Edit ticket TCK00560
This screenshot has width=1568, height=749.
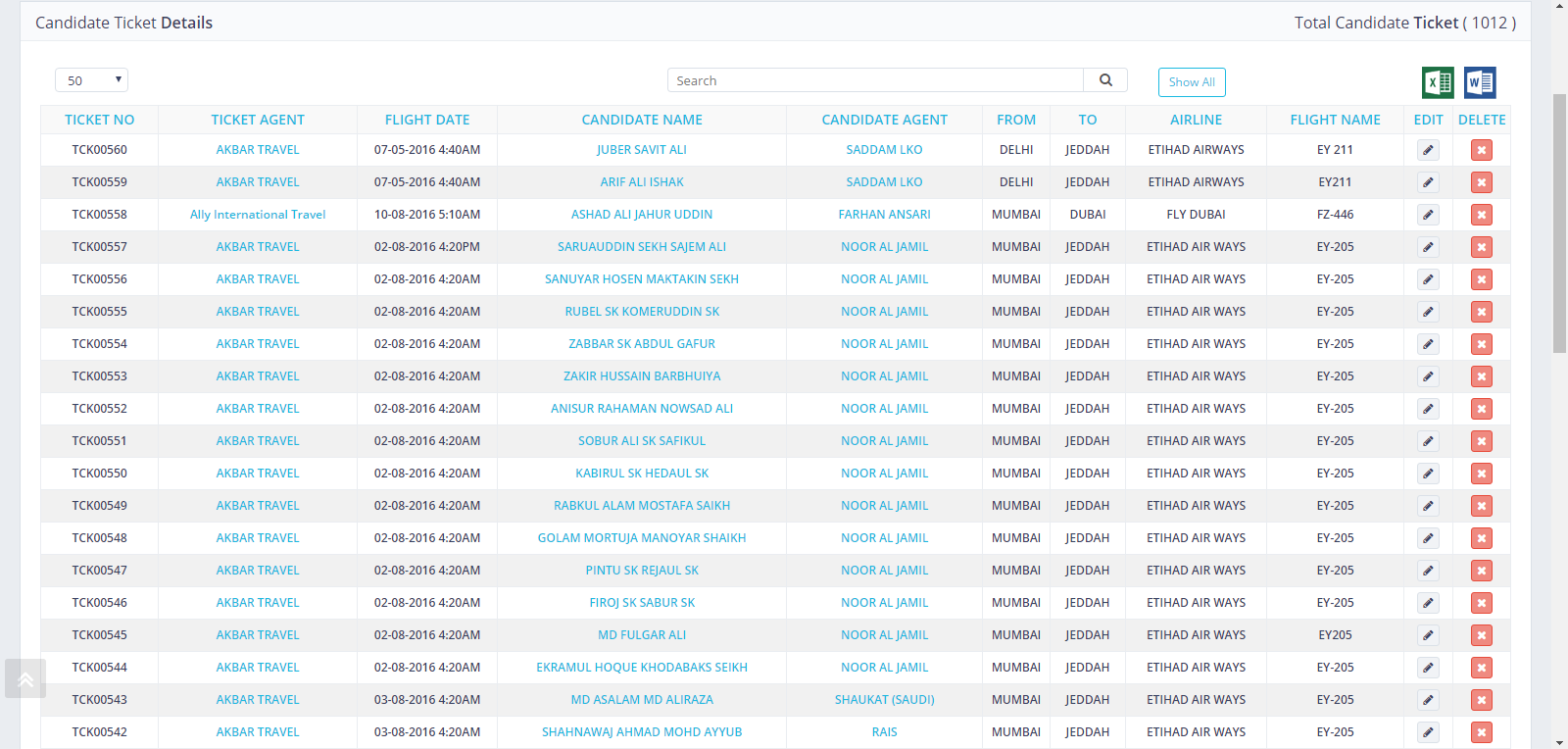click(x=1428, y=150)
